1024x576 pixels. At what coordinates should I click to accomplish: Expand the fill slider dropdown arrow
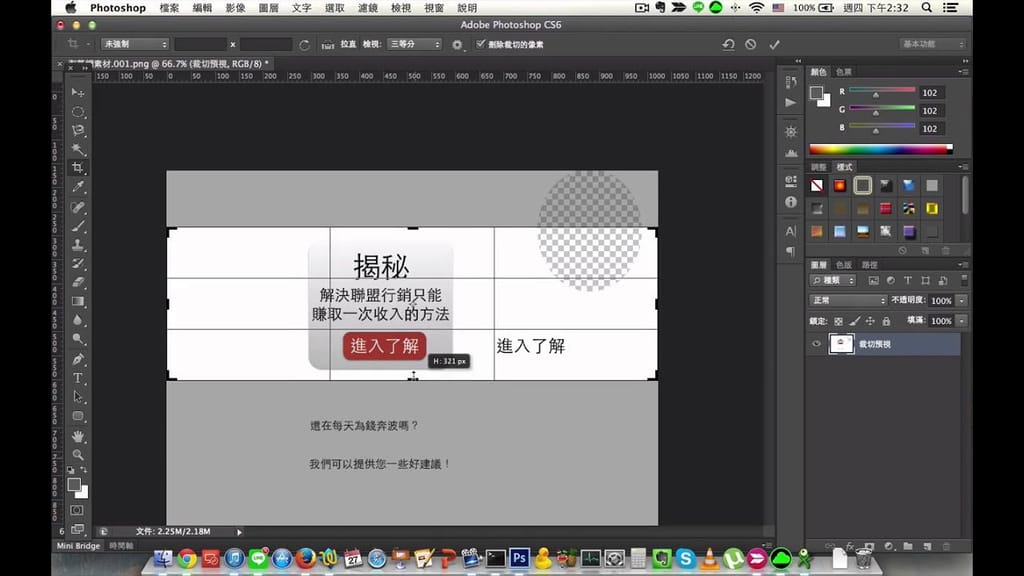click(x=961, y=321)
